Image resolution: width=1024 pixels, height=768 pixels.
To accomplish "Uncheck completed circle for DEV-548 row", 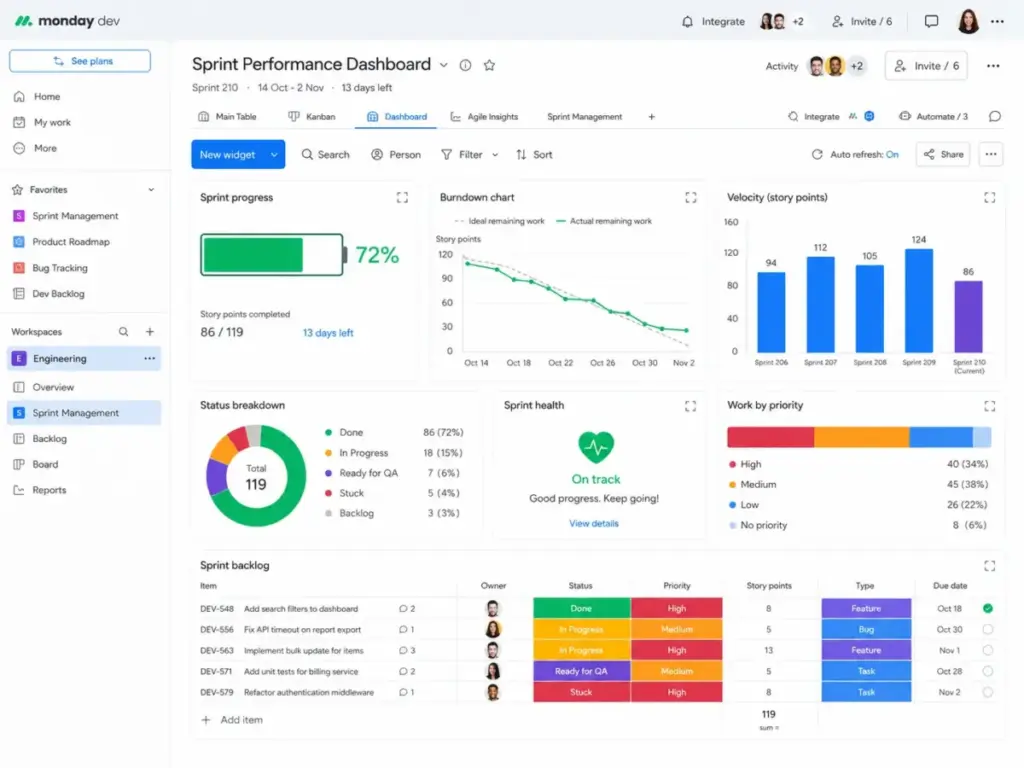I will (987, 609).
